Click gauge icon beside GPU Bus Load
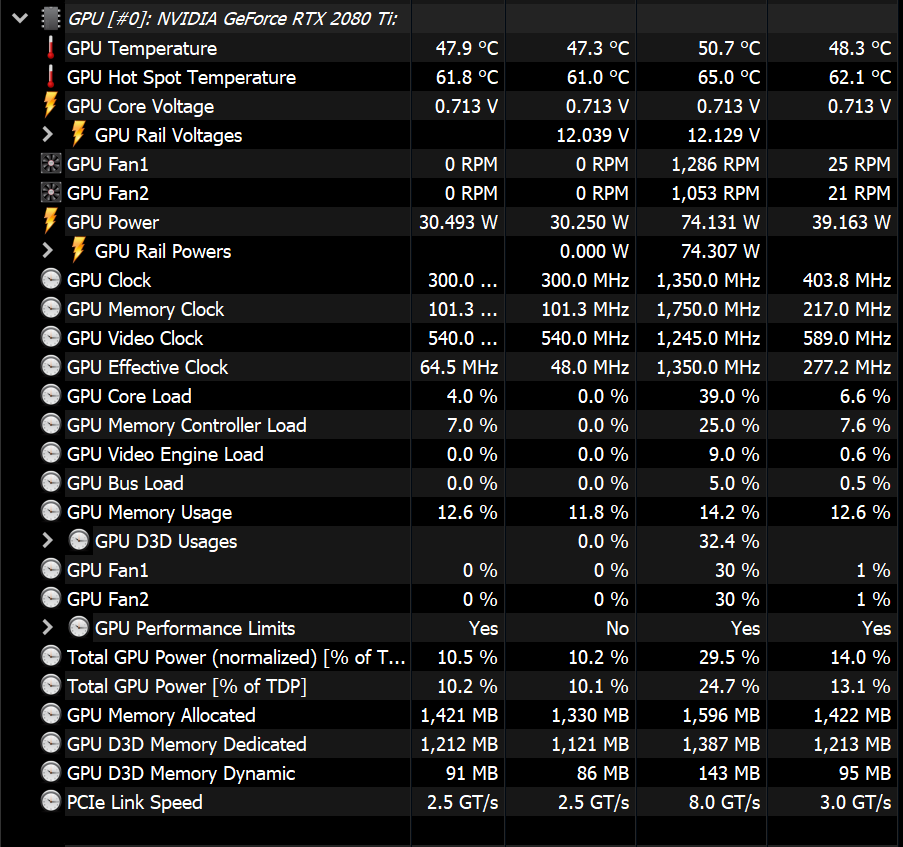Screen dimensions: 903x847 click(x=51, y=482)
